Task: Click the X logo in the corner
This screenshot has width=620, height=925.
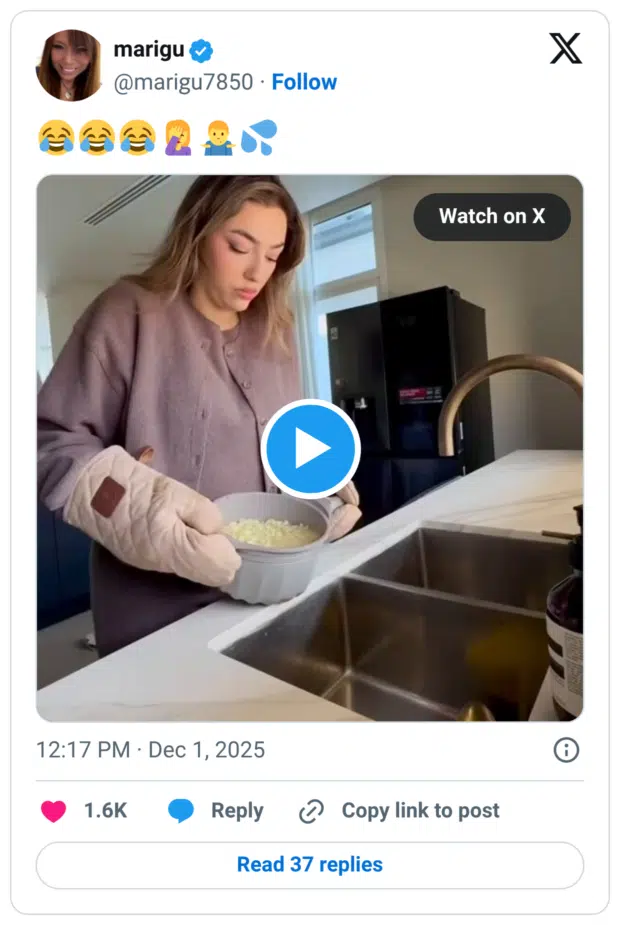Action: pyautogui.click(x=565, y=48)
